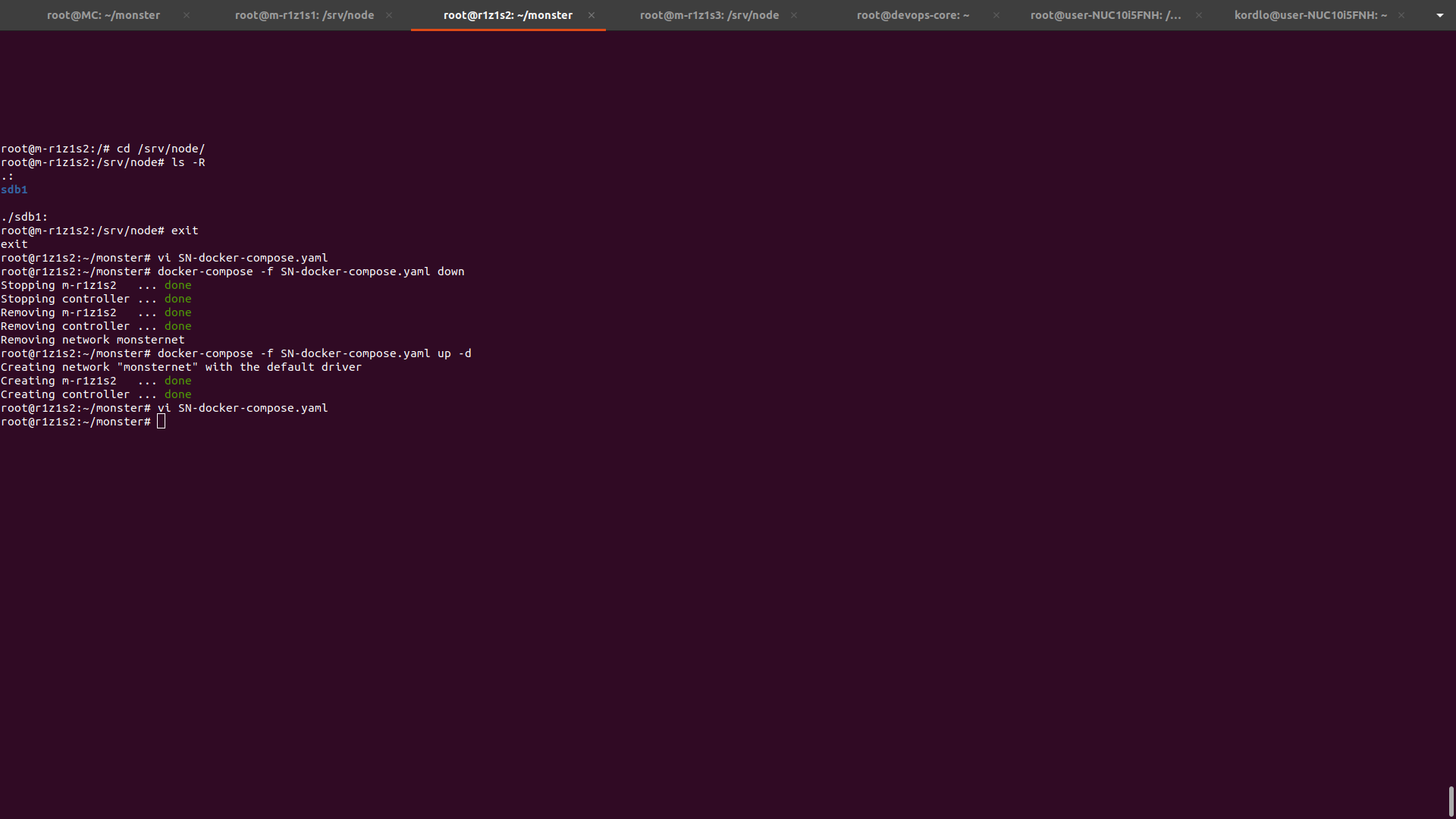Open the kordlo@user-NUC10i5FNH: ~ tab
The width and height of the screenshot is (1456, 819).
[x=1310, y=15]
